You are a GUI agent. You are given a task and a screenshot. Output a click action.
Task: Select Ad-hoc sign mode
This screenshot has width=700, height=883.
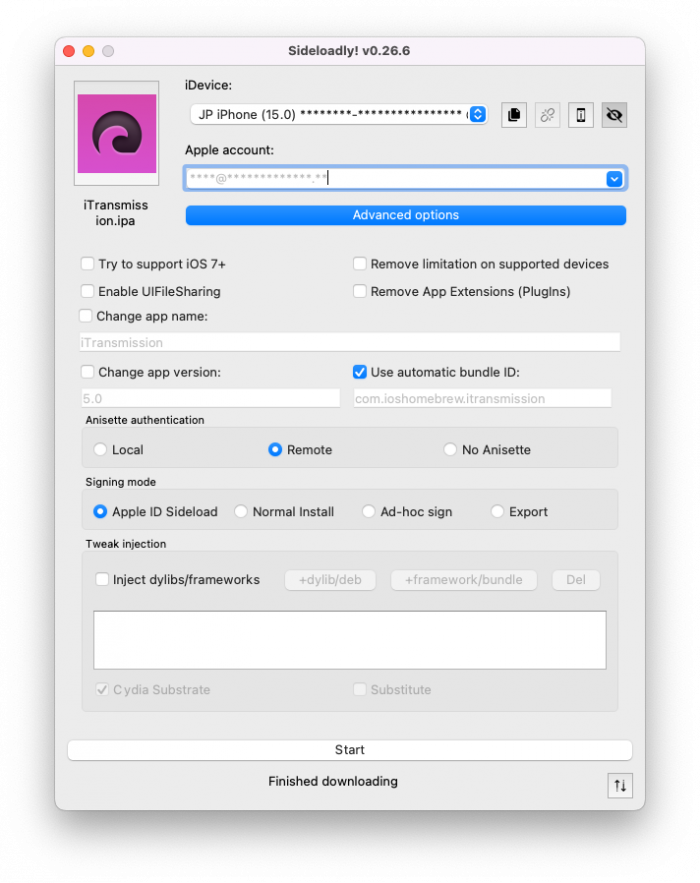[x=368, y=511]
